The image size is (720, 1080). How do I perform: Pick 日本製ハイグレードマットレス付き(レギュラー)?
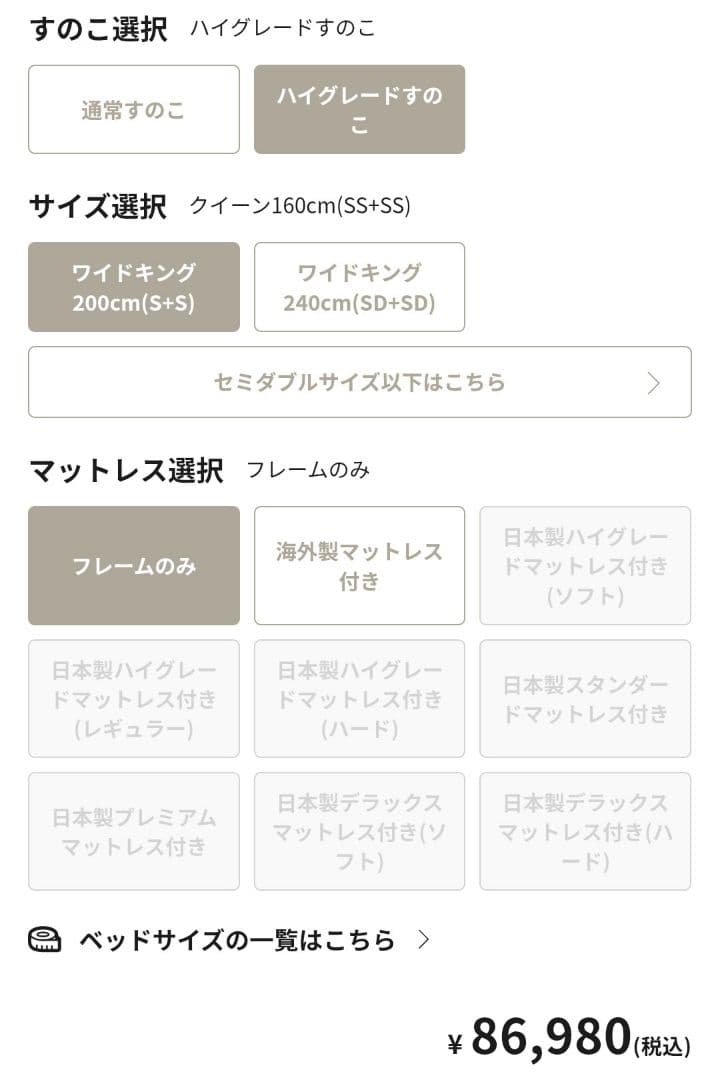coord(134,699)
